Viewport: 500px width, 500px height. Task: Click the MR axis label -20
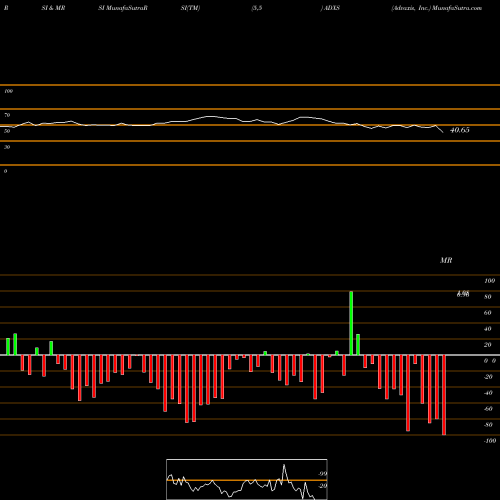pos(488,377)
